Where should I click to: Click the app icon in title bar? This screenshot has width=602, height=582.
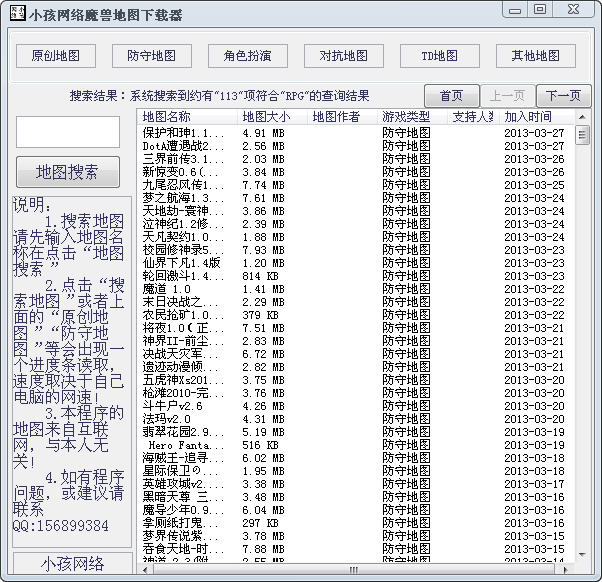16,12
